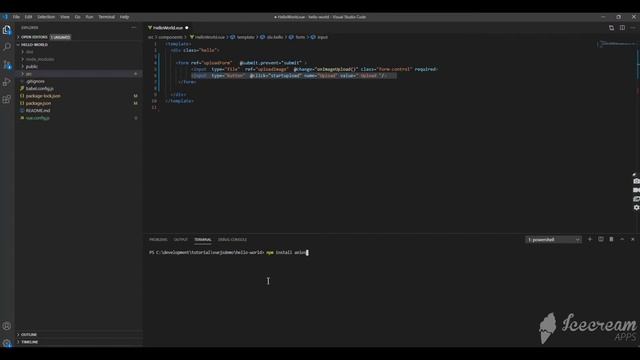Open README.md in explorer
The image size is (640, 360).
tap(38, 111)
